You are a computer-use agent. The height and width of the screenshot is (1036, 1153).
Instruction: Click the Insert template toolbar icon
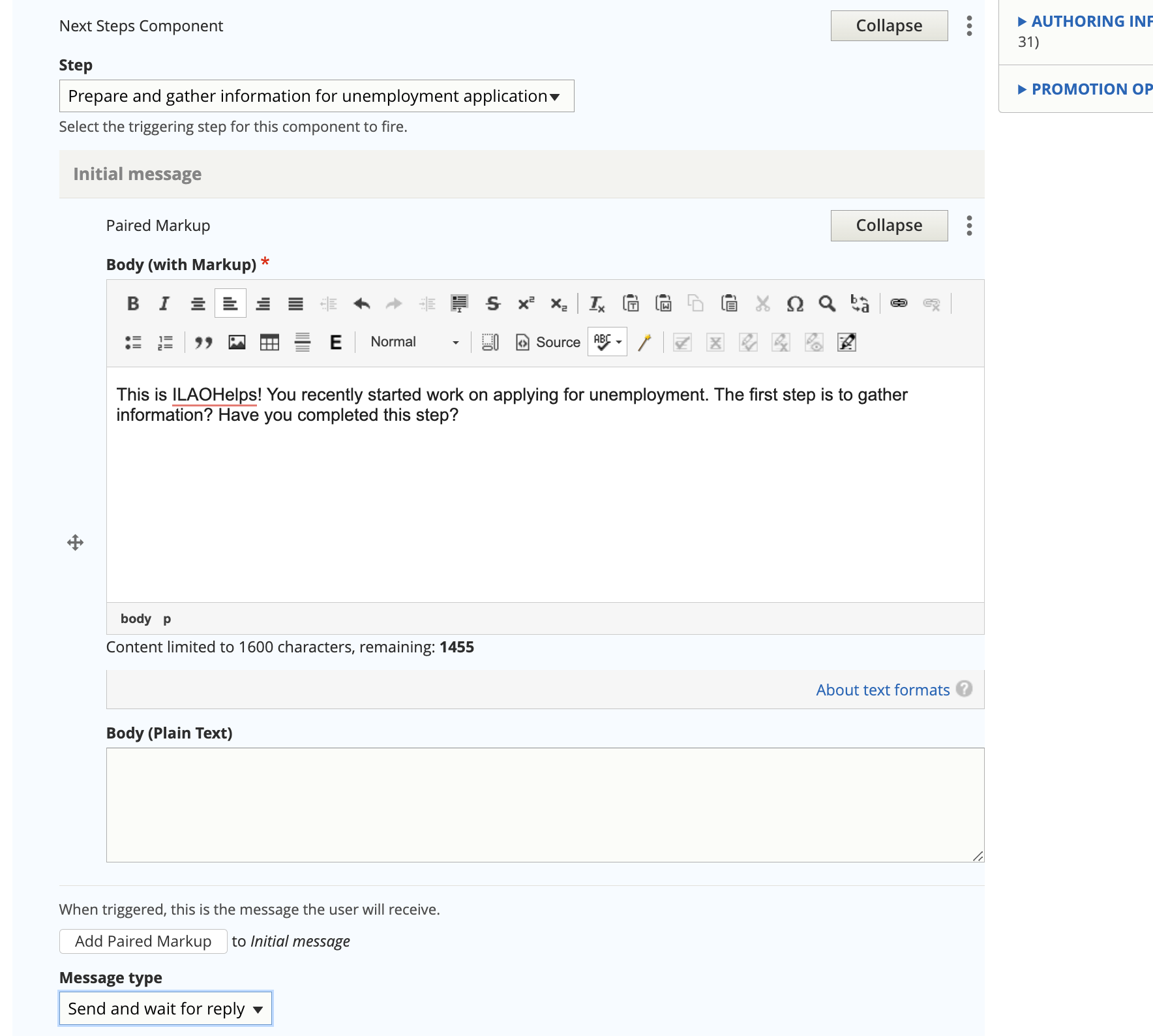tap(459, 303)
